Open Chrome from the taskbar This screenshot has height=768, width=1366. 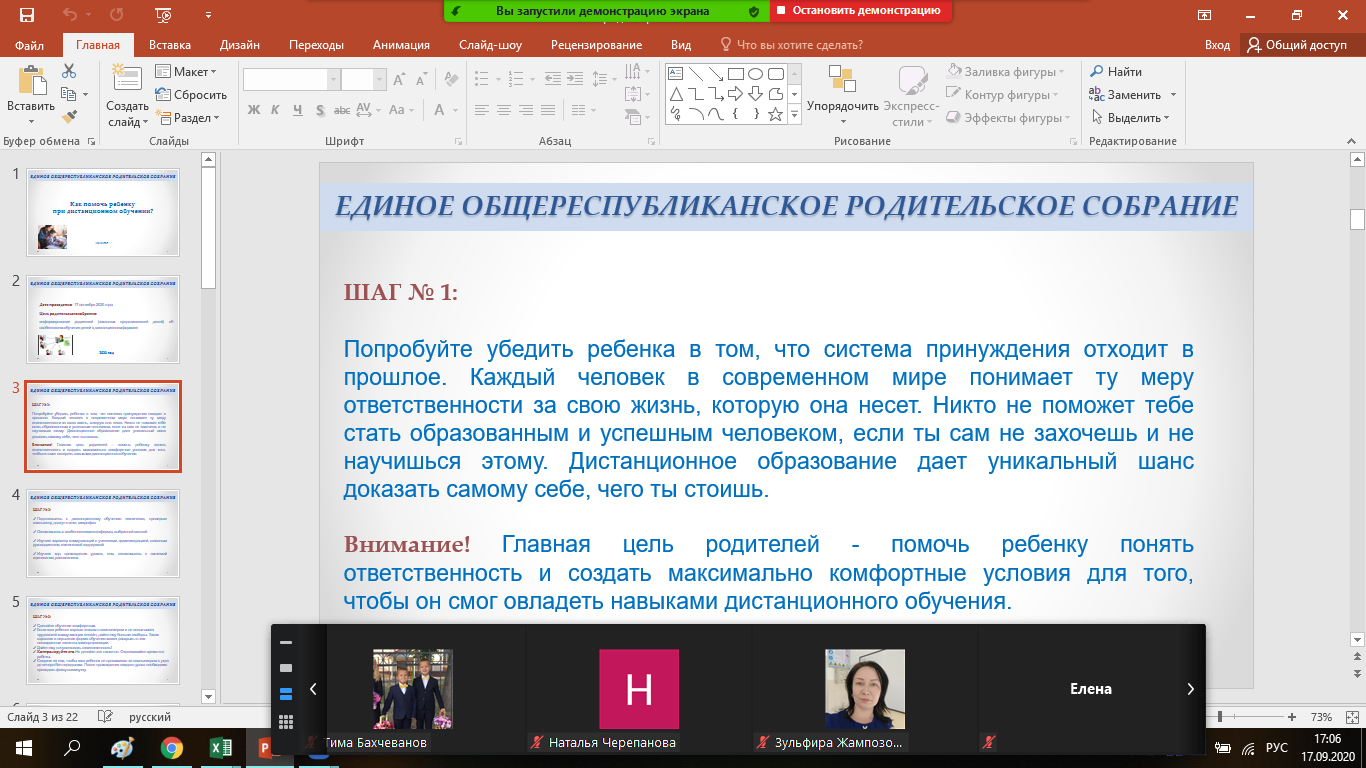point(172,748)
